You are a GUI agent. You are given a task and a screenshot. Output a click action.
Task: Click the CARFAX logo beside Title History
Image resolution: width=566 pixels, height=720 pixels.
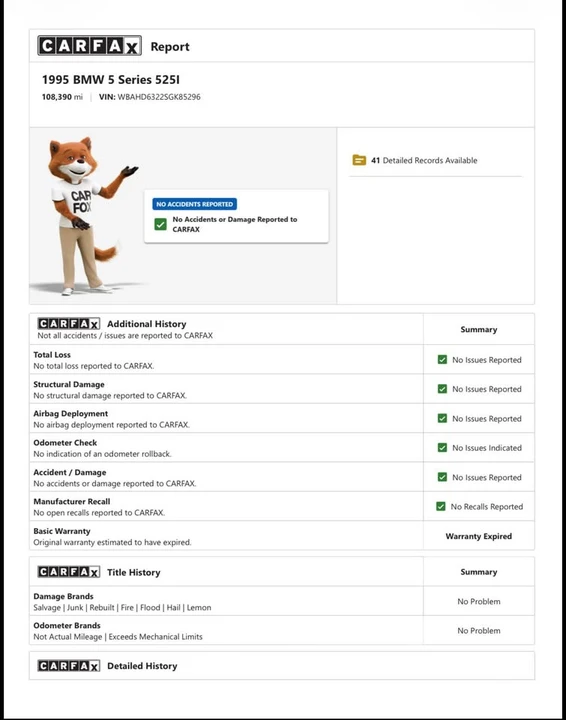point(69,572)
